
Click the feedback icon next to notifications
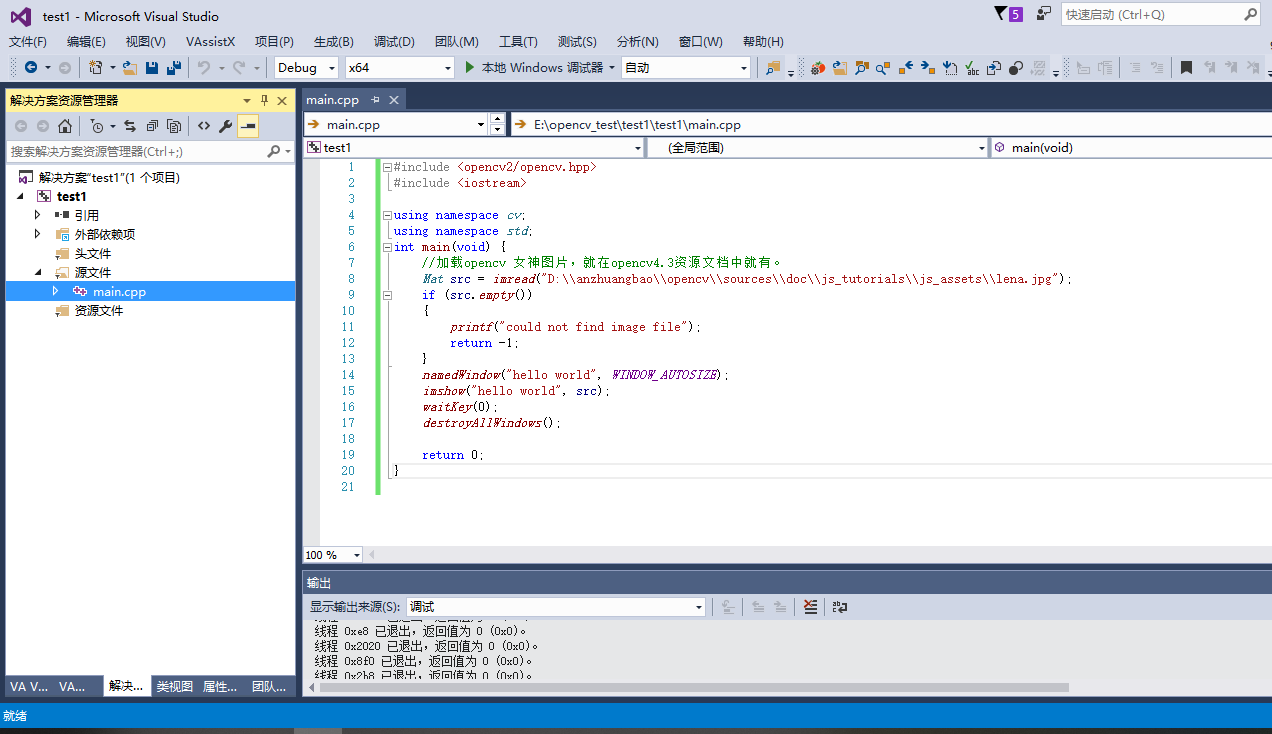point(1044,14)
